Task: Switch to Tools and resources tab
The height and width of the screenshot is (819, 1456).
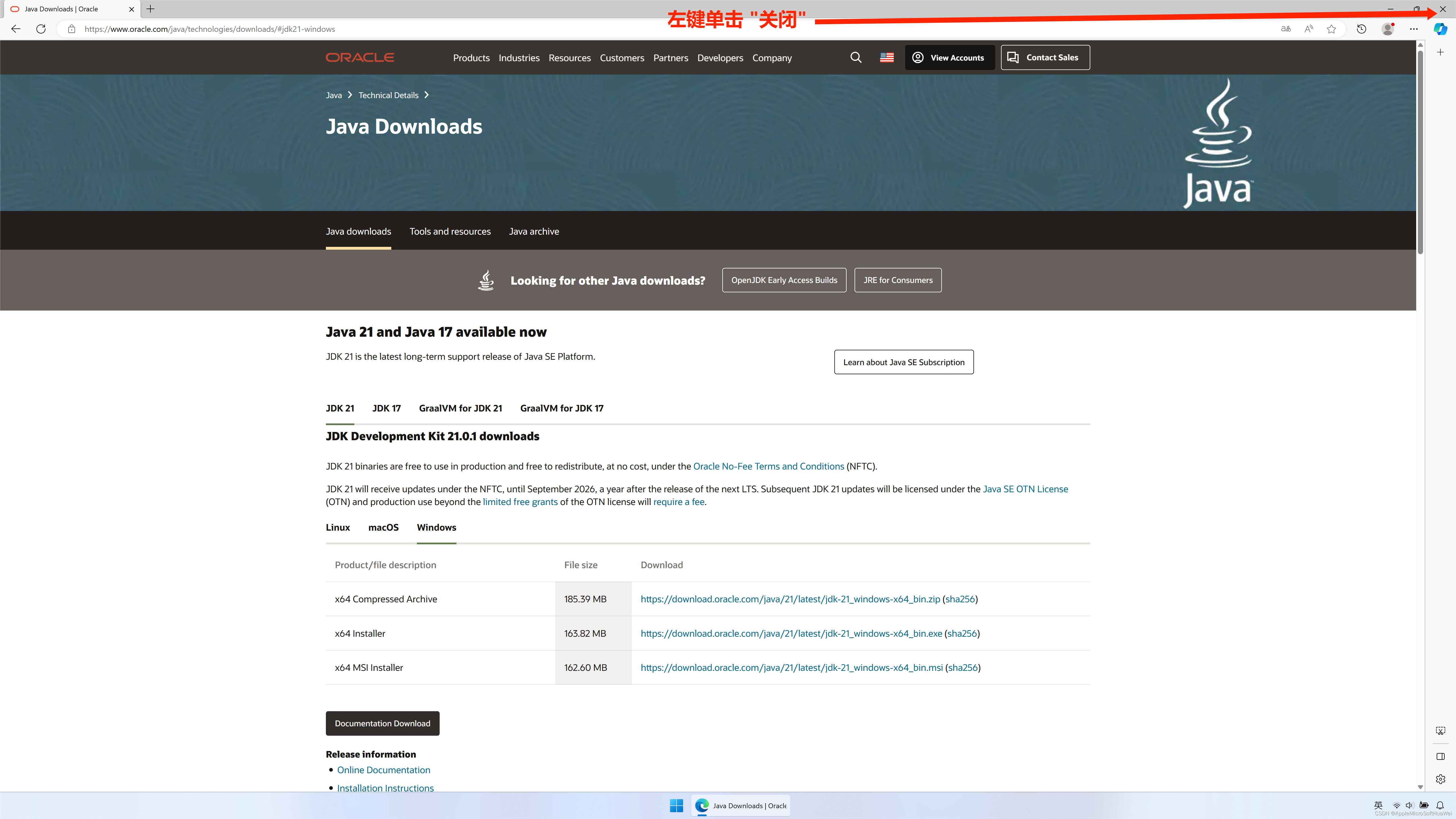Action: tap(450, 231)
